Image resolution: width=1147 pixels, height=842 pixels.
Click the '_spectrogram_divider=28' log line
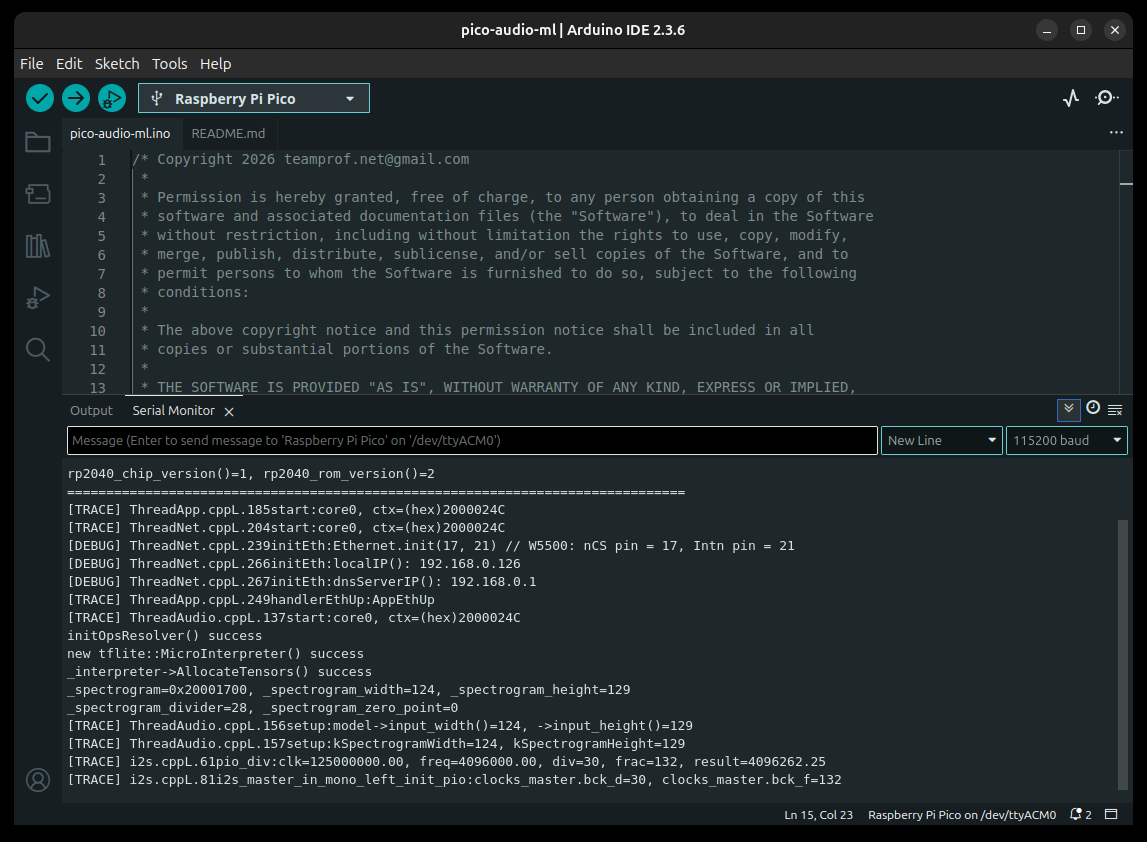coord(263,707)
